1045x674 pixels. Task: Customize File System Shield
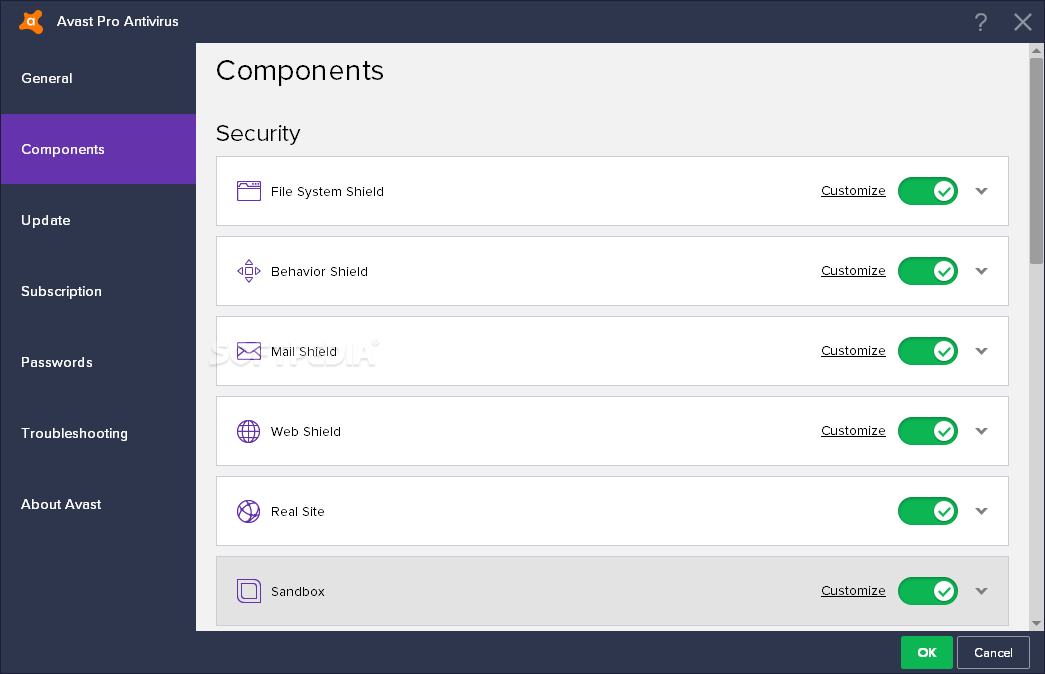(853, 191)
